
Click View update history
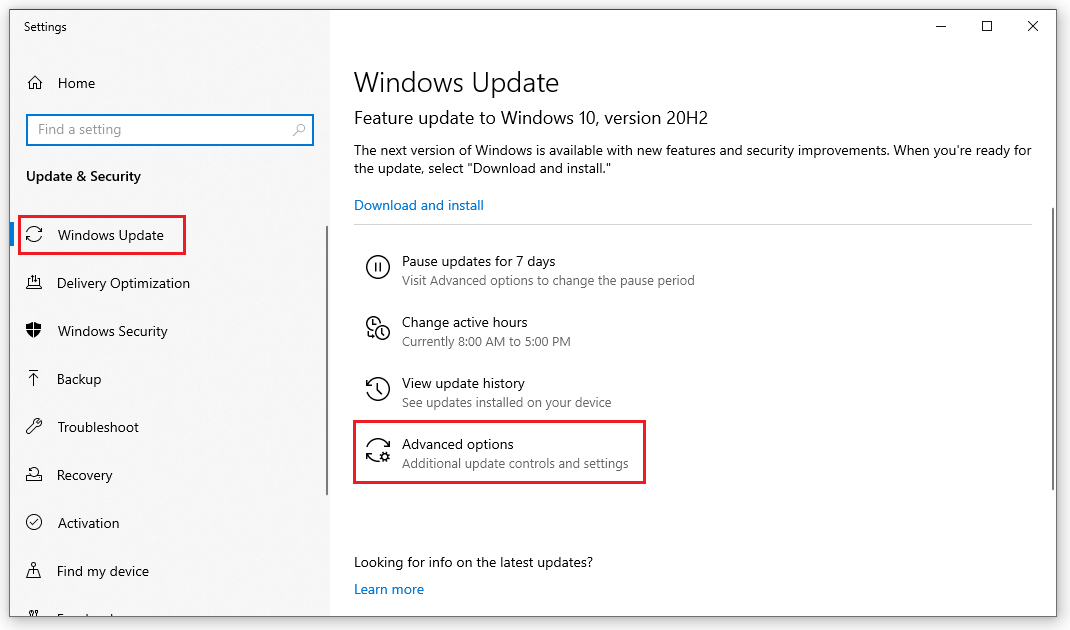(x=463, y=383)
